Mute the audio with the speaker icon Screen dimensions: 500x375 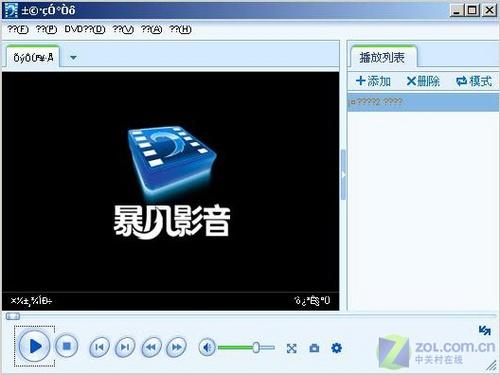pyautogui.click(x=207, y=348)
